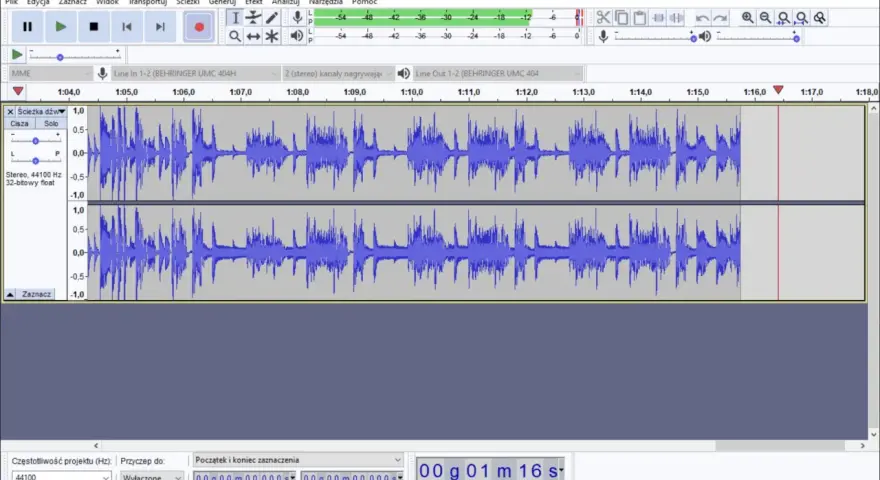Stop recording with the Stop button
This screenshot has height=480, width=880.
(94, 26)
